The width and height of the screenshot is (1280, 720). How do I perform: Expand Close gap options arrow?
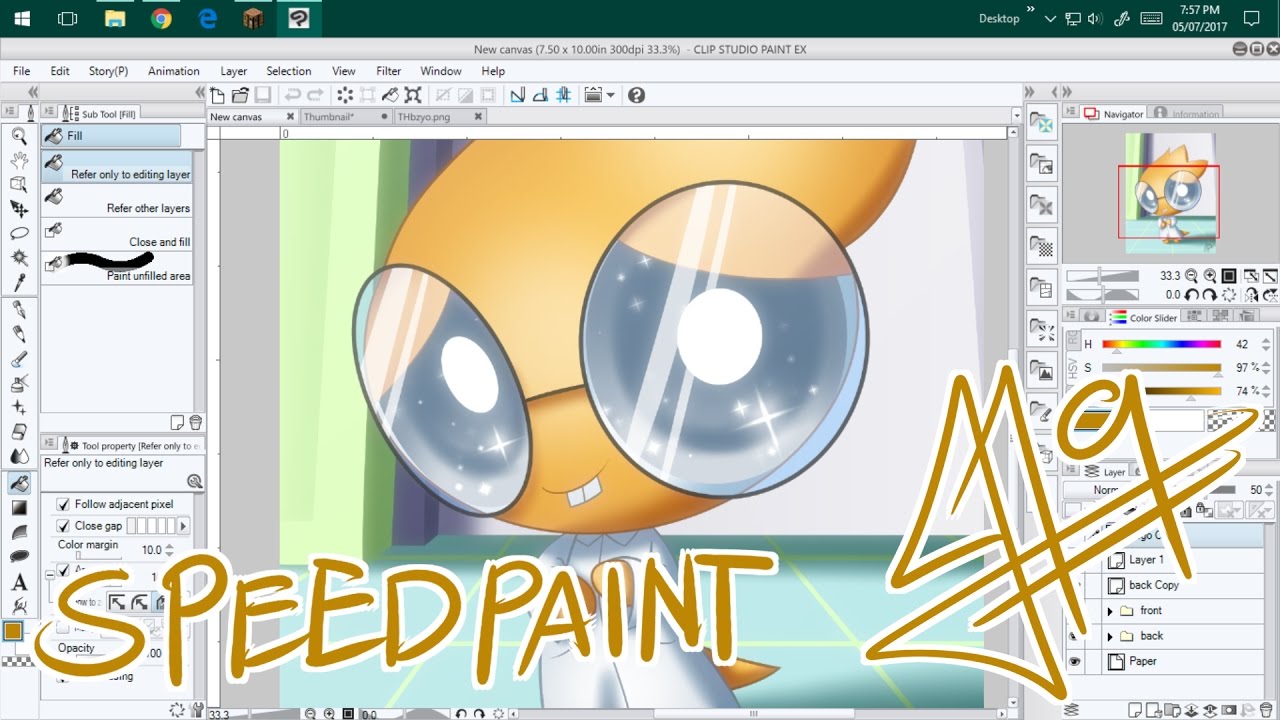pyautogui.click(x=183, y=526)
